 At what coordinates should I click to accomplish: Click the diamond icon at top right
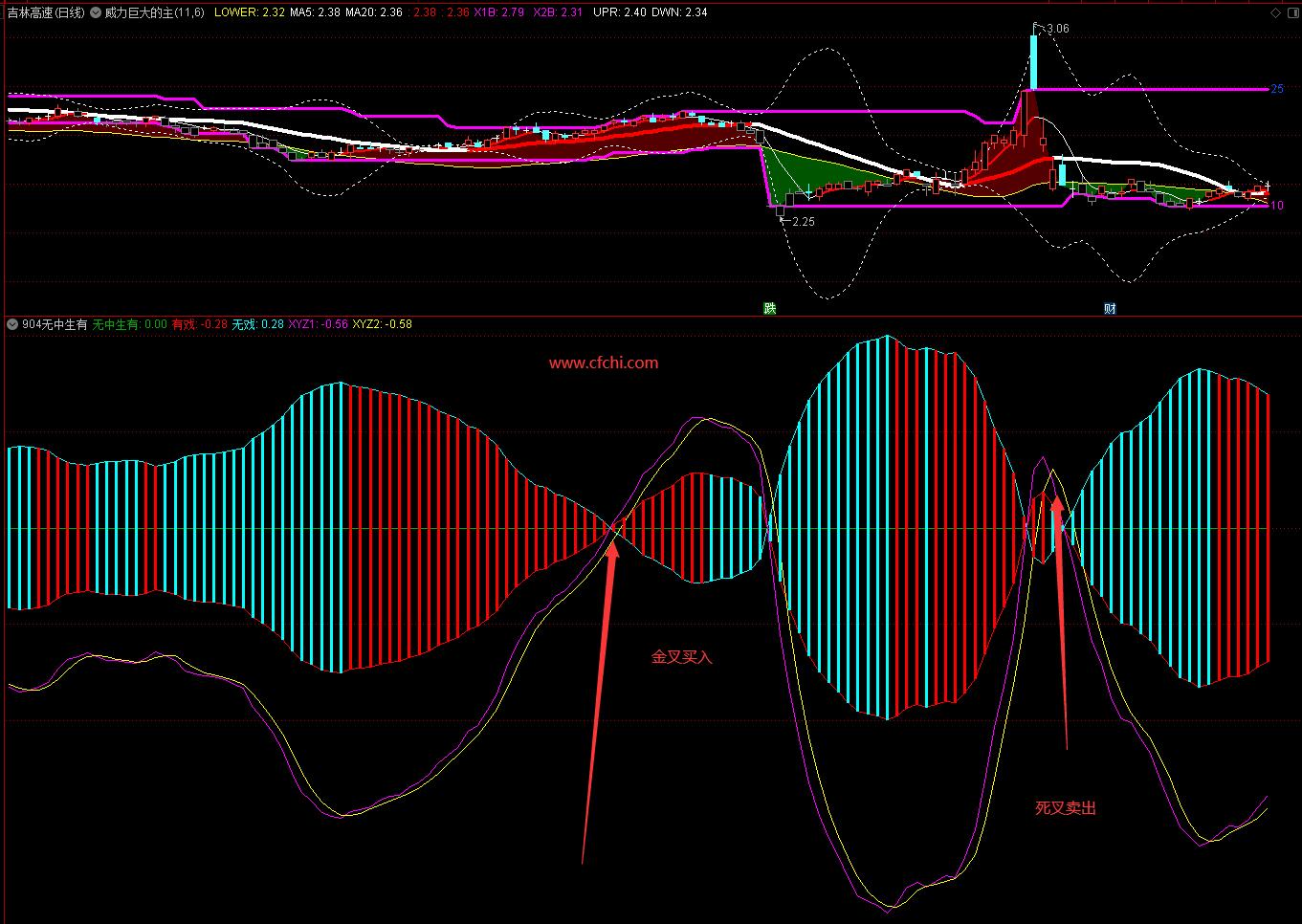(1273, 12)
